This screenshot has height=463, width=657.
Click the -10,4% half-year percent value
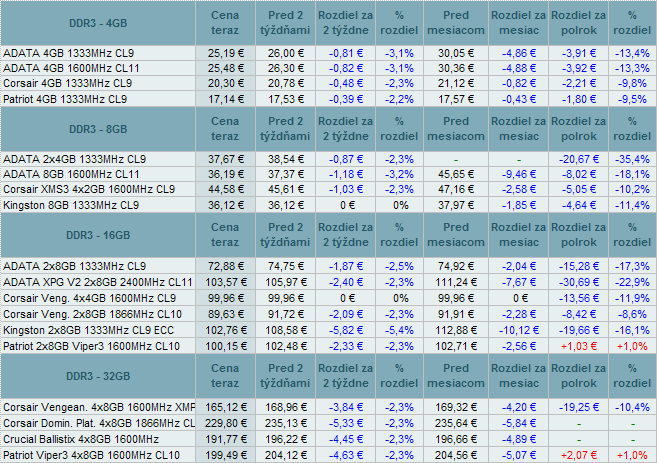pos(632,407)
